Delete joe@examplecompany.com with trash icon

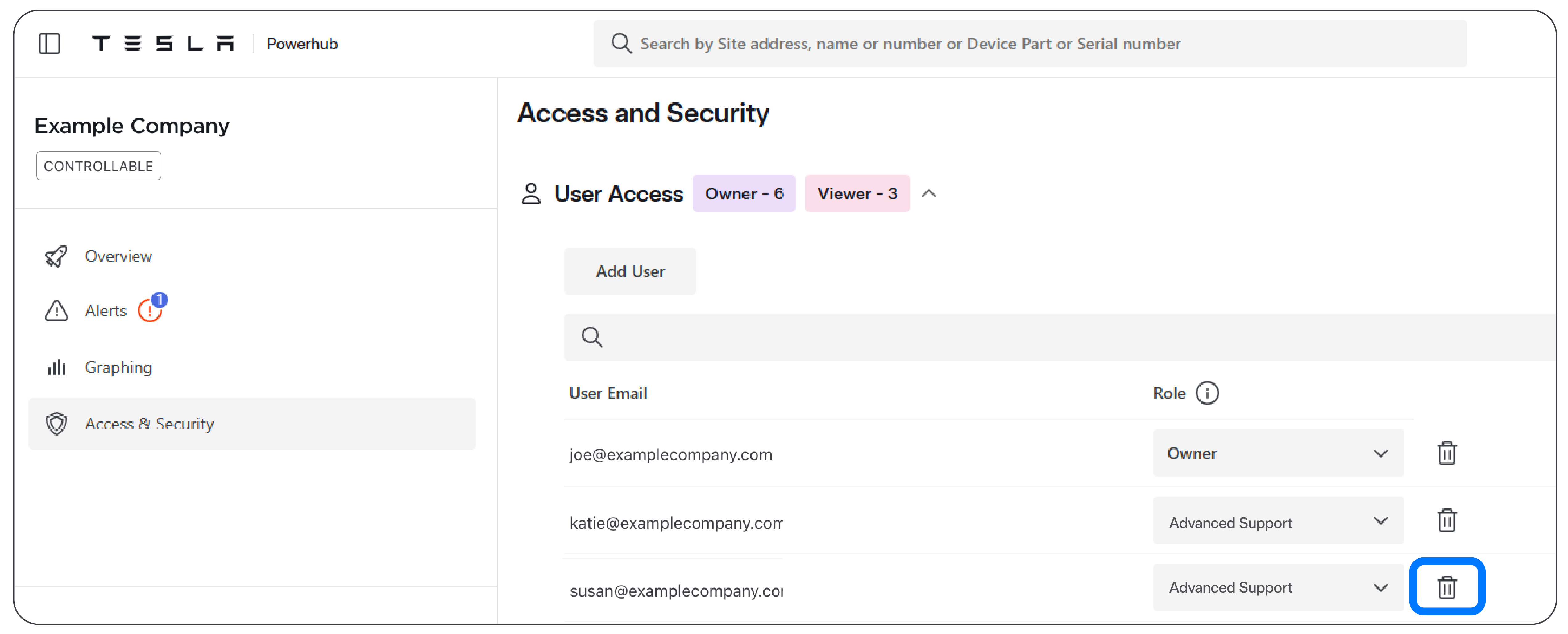[1446, 453]
